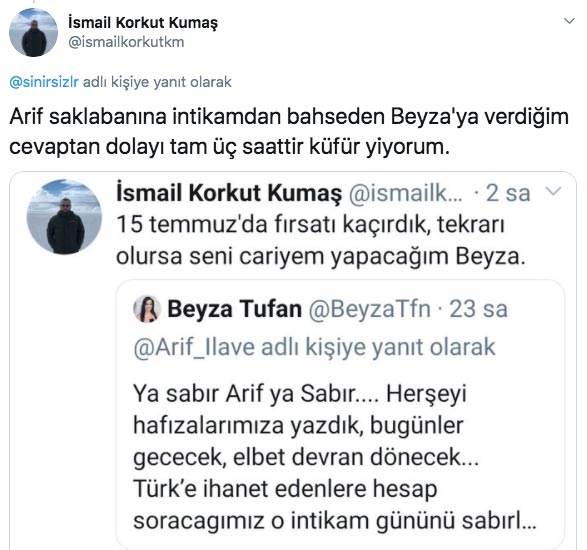Open the truncated @ismailk... handle in quote
This screenshot has height=550, width=587.
(x=405, y=193)
